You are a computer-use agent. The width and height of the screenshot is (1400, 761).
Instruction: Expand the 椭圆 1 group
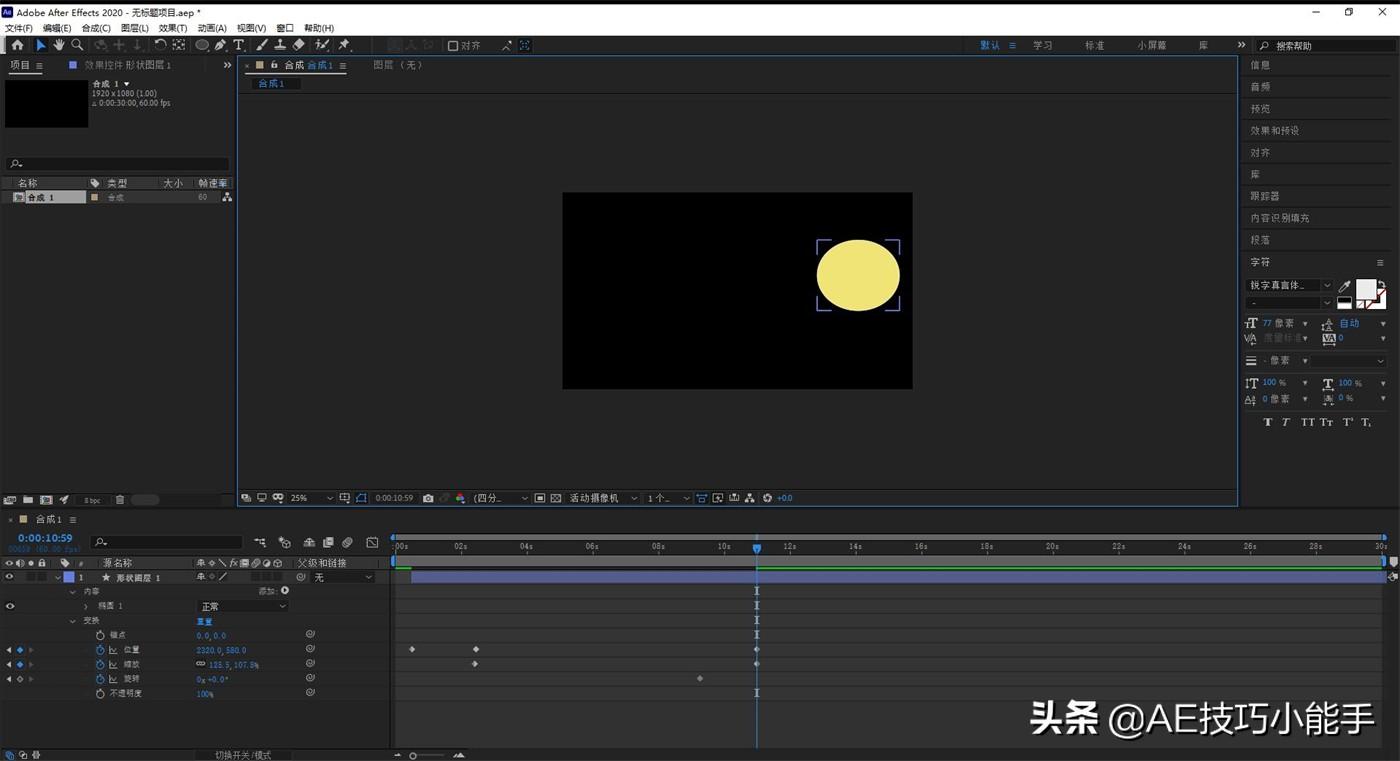pos(85,606)
